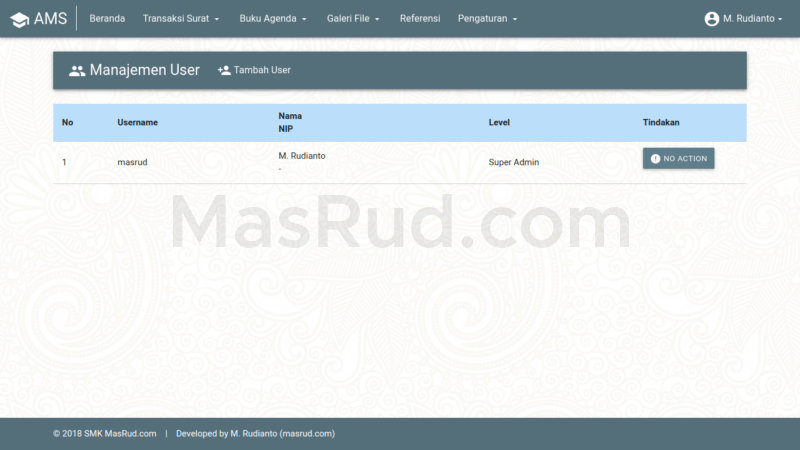
Task: Click the Level column header
Action: point(499,122)
